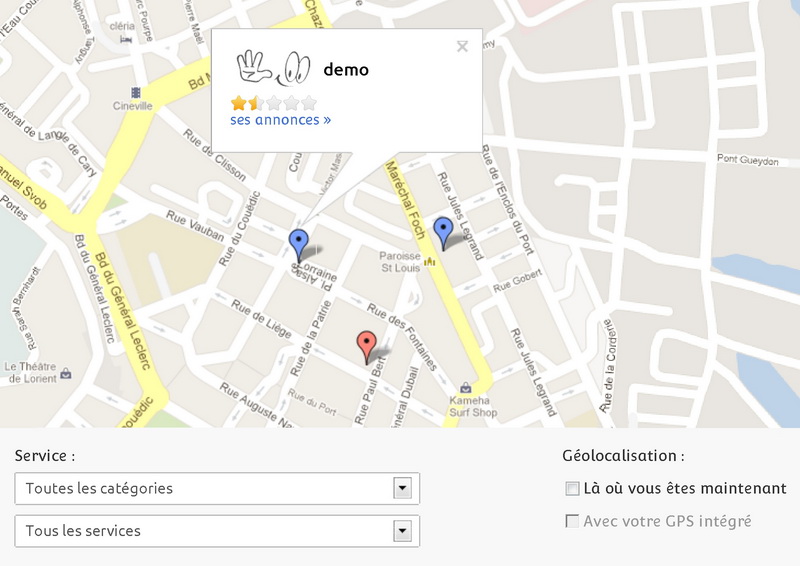Click the 'Rue des Fontaines' street label
The width and height of the screenshot is (800, 566).
coord(403,337)
